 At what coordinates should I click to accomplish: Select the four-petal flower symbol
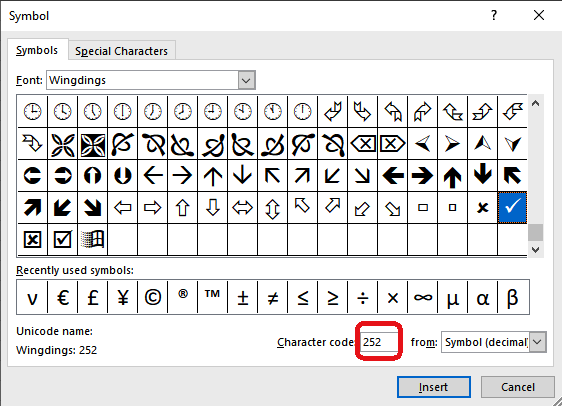click(x=62, y=144)
